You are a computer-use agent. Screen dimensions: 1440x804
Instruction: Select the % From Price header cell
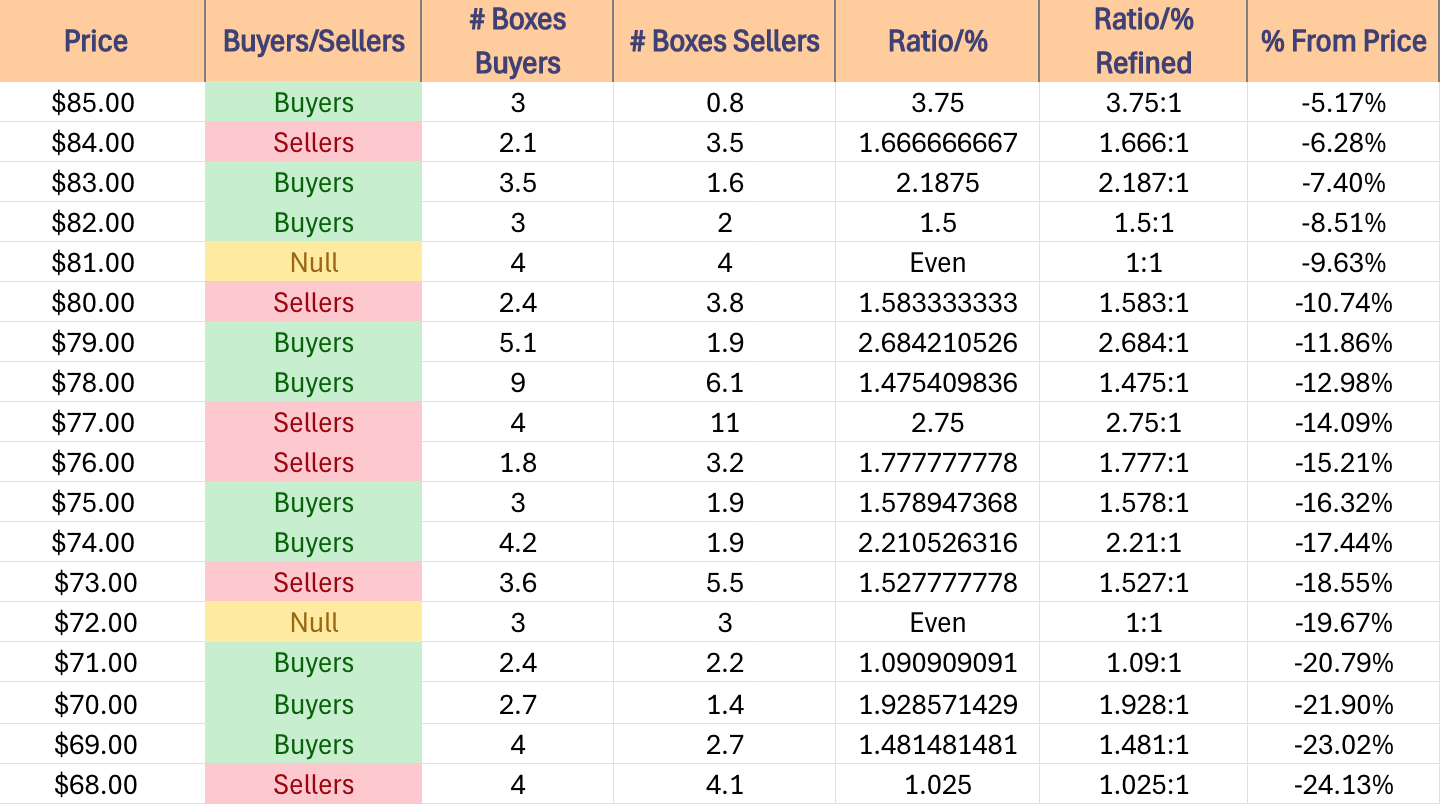point(1343,41)
